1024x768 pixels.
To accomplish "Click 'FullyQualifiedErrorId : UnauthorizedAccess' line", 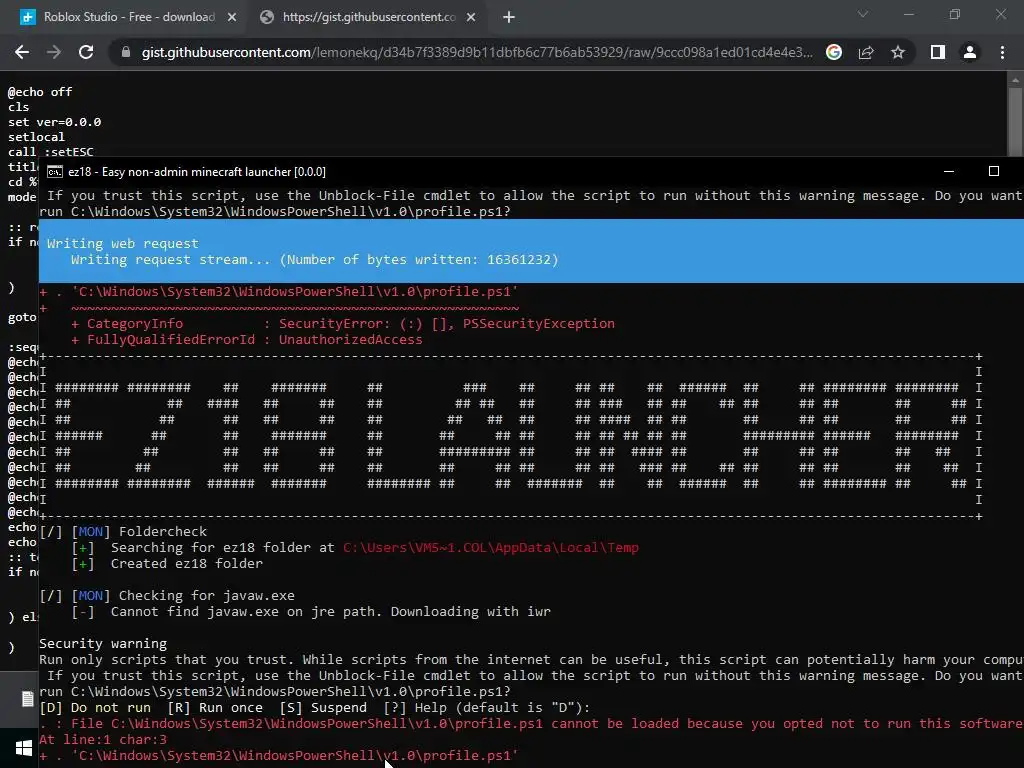I will tap(247, 340).
